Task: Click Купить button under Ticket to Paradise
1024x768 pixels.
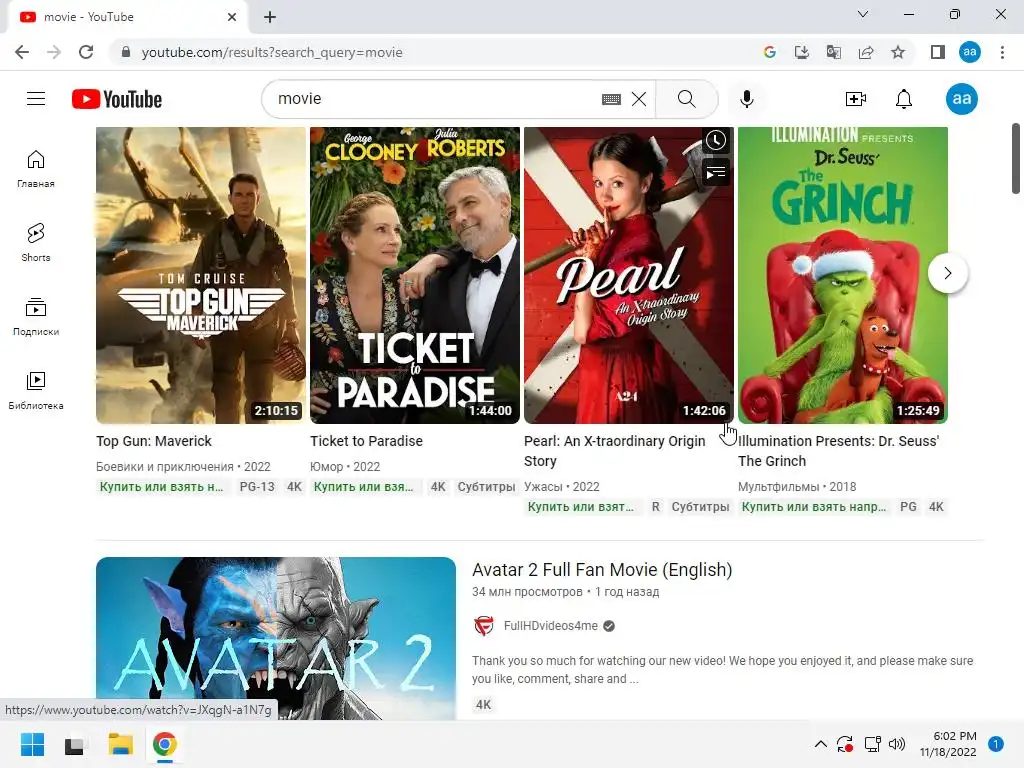Action: click(x=364, y=487)
